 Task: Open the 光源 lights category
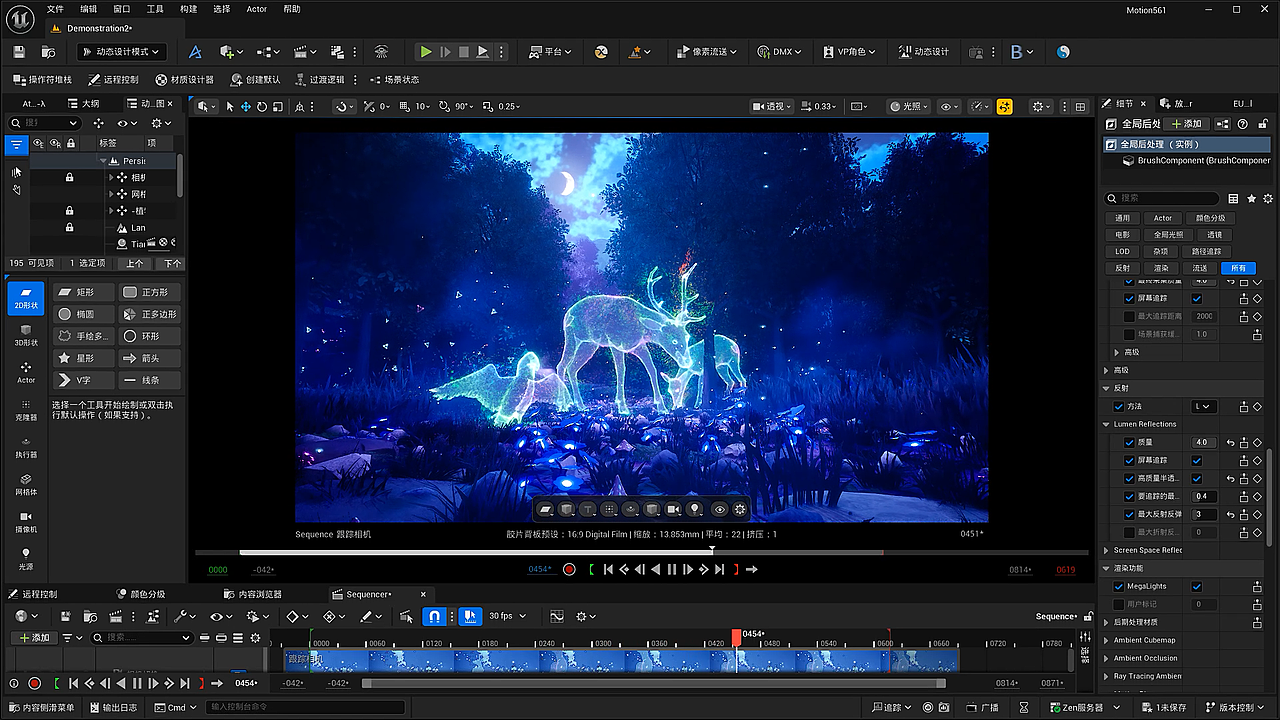[26, 558]
